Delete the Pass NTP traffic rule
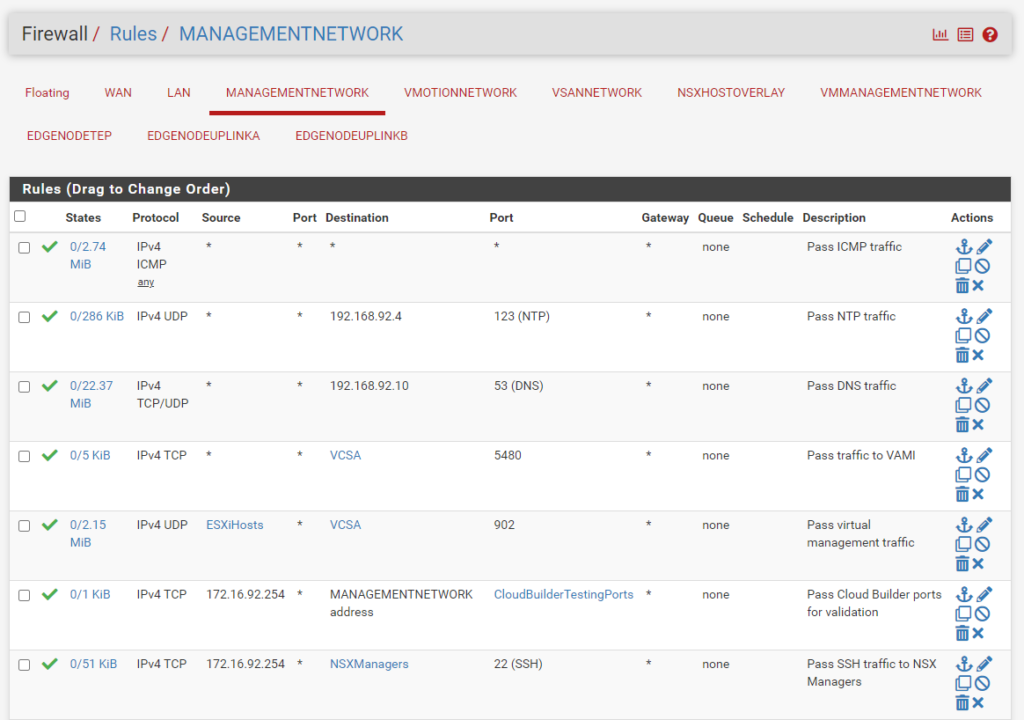Screen dimensions: 1024x720 (x=962, y=355)
